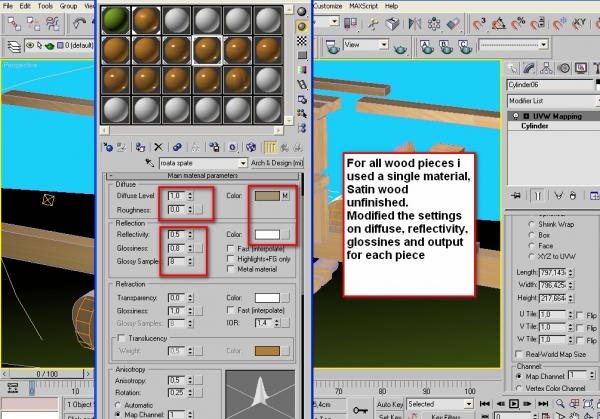The width and height of the screenshot is (600, 419).
Task: Click Get Material icon
Action: [x=108, y=147]
